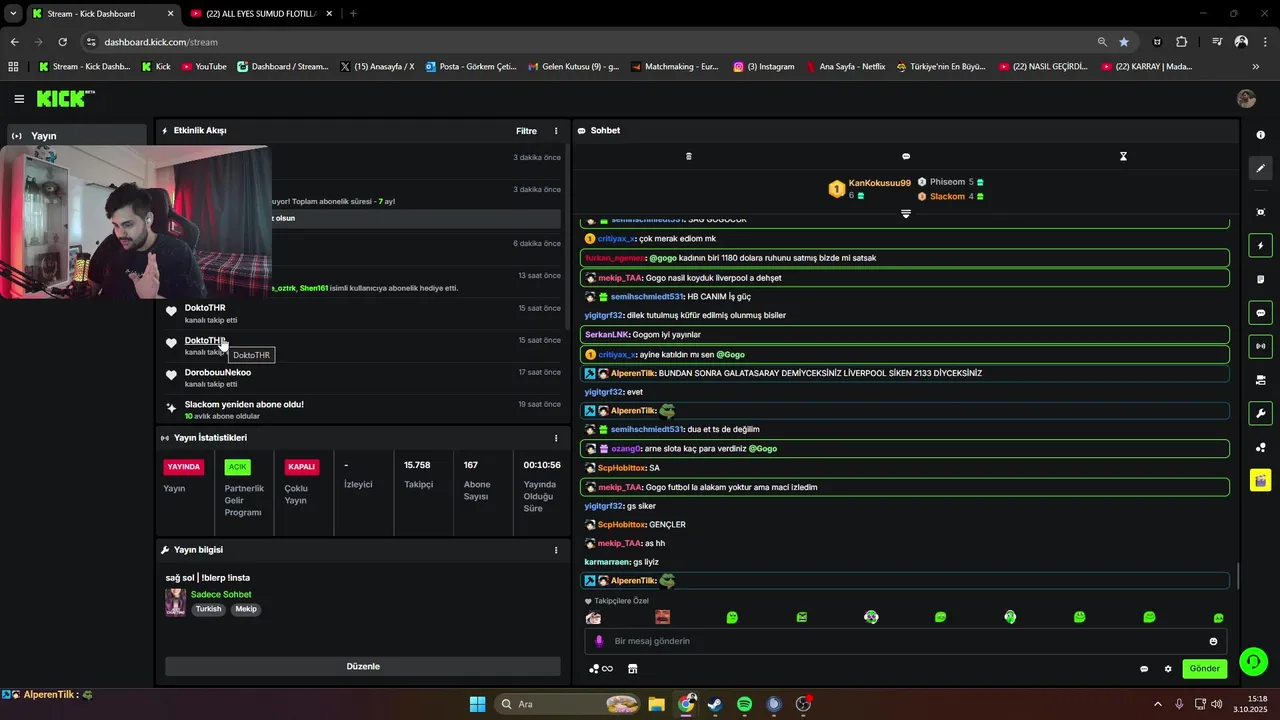
Task: Open the Chrome three-dot menu
Action: (x=1265, y=42)
